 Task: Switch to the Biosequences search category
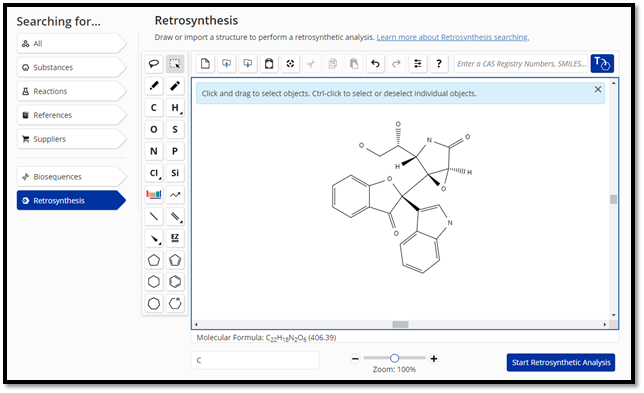click(71, 177)
